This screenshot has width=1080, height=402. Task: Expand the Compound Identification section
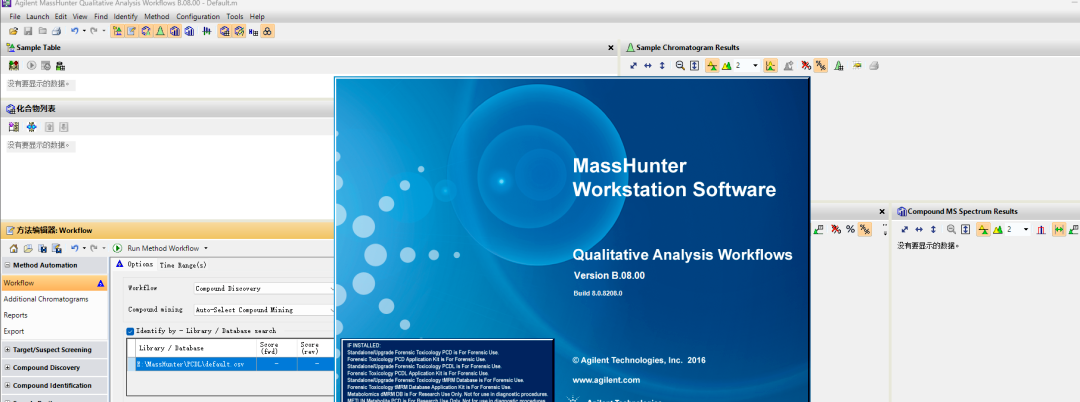click(x=7, y=385)
